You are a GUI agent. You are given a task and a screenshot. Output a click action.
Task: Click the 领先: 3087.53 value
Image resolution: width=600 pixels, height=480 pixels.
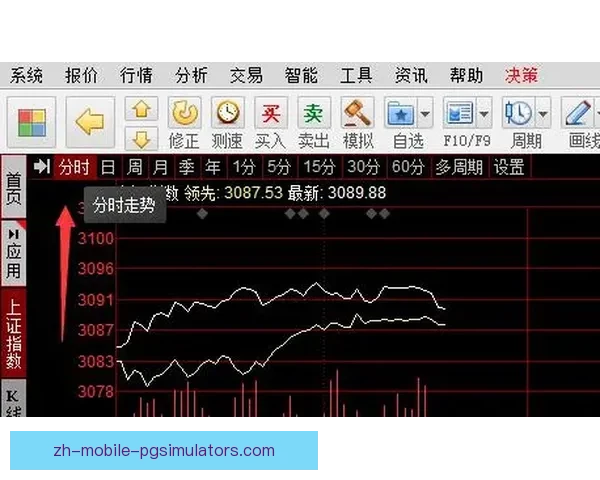233,193
